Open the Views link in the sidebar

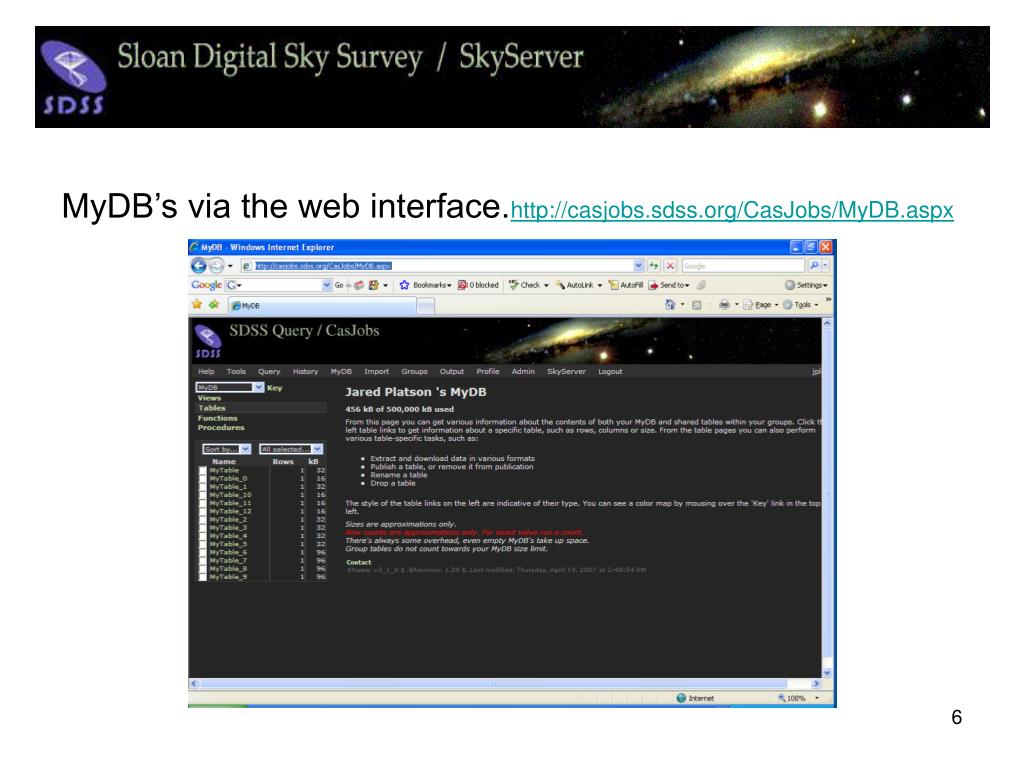(x=209, y=398)
